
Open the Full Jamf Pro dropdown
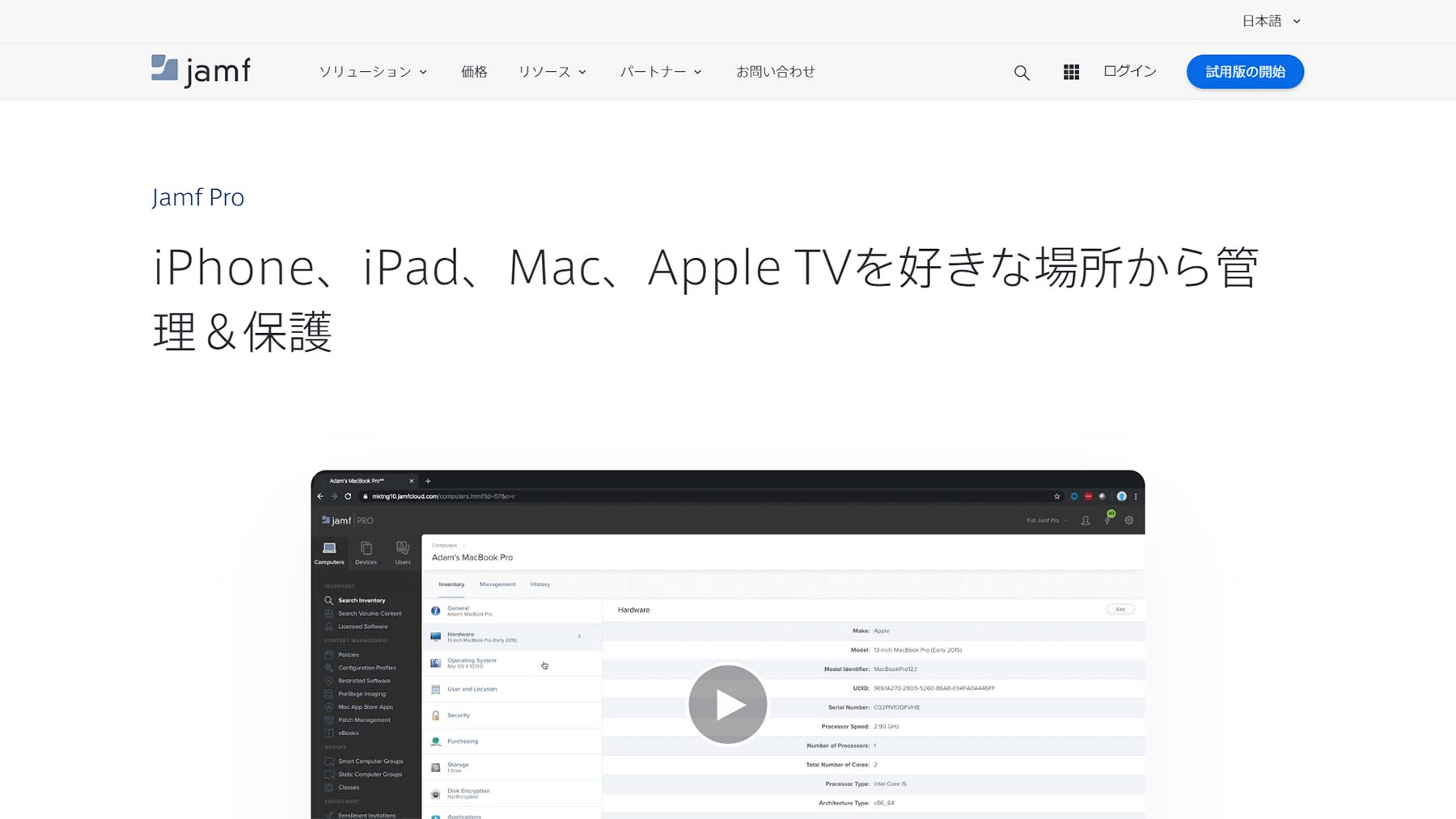[x=1043, y=521]
